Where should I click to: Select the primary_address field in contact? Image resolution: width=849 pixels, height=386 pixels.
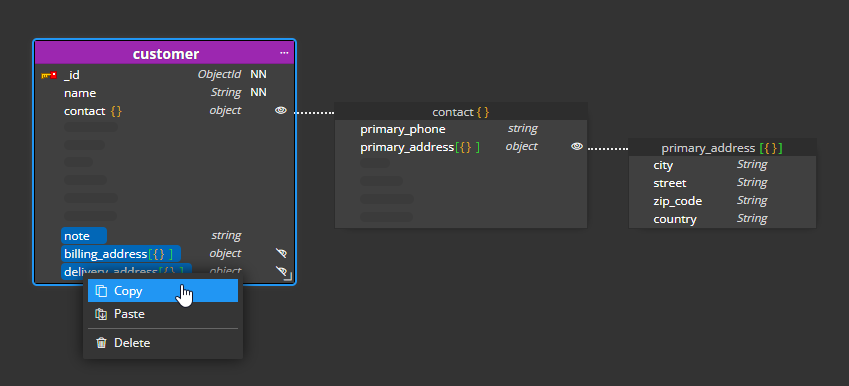pos(461,147)
